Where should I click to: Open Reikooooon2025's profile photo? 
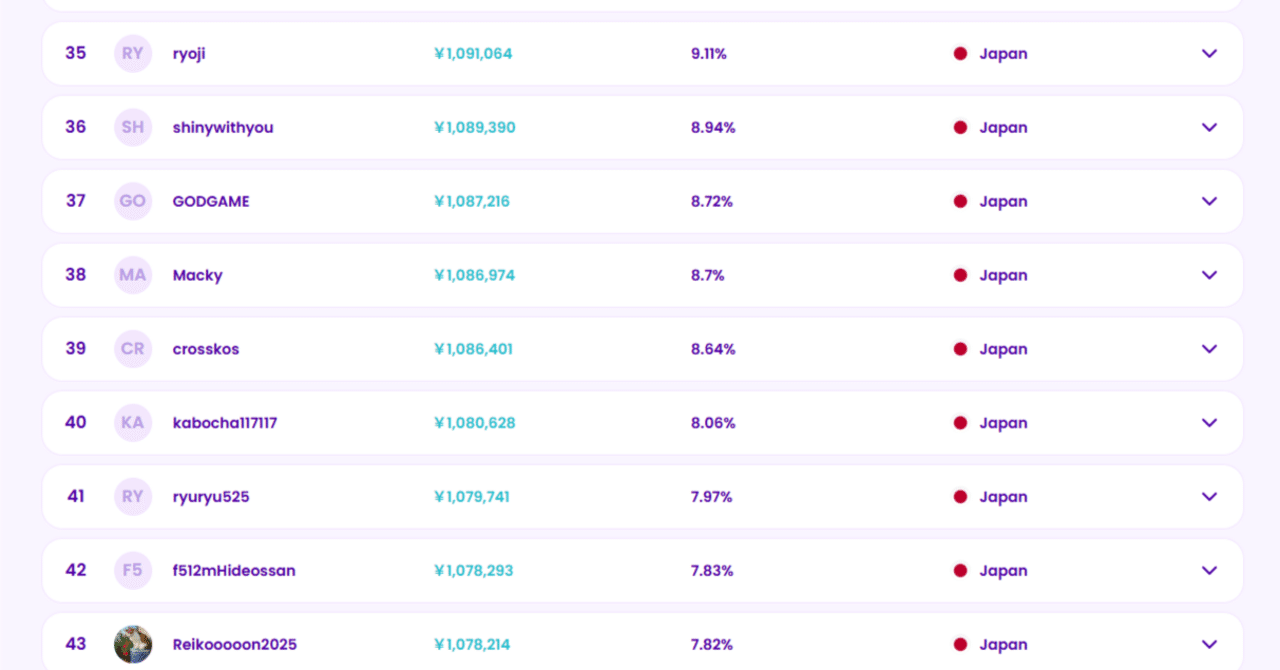pos(133,645)
